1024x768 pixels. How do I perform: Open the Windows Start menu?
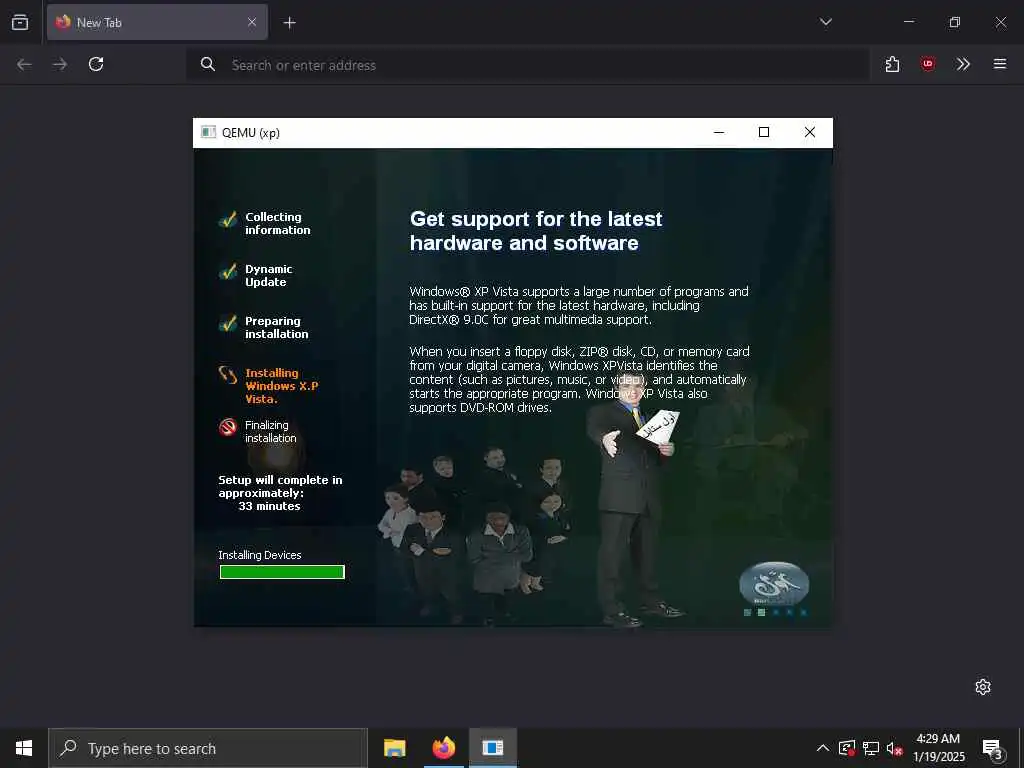pos(24,748)
